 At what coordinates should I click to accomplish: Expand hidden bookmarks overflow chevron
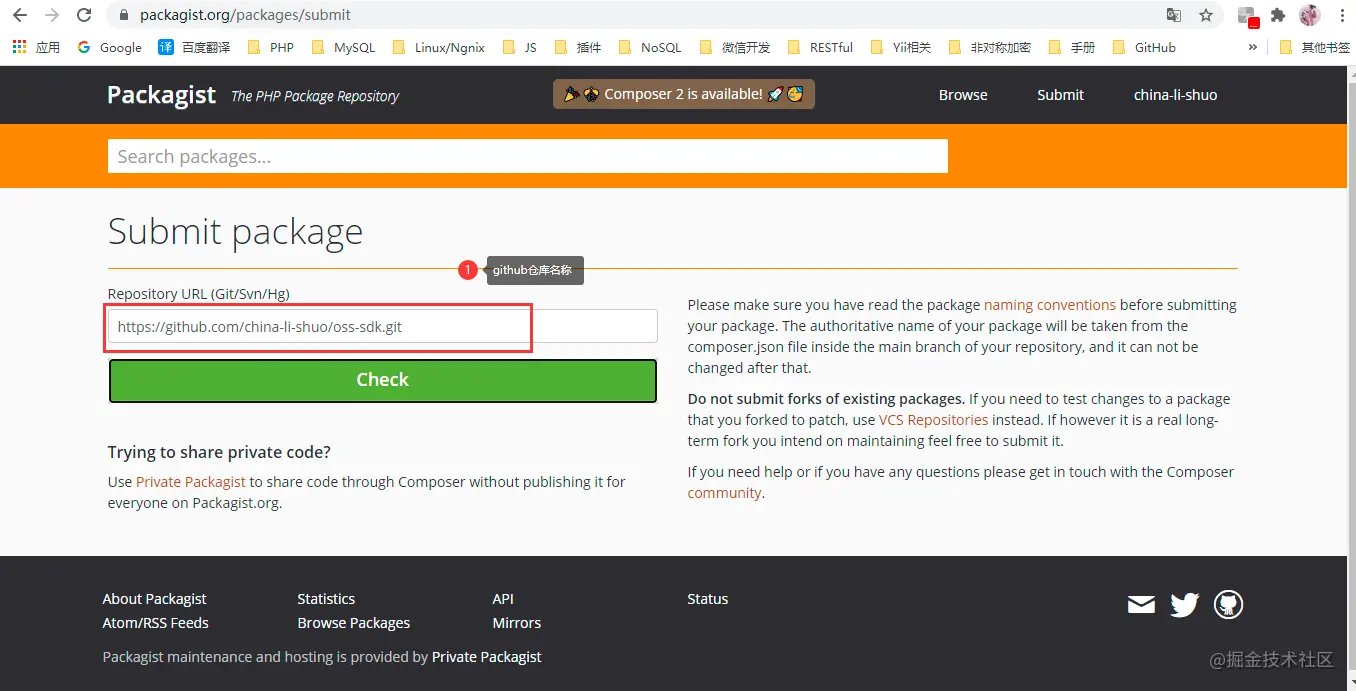[1253, 47]
